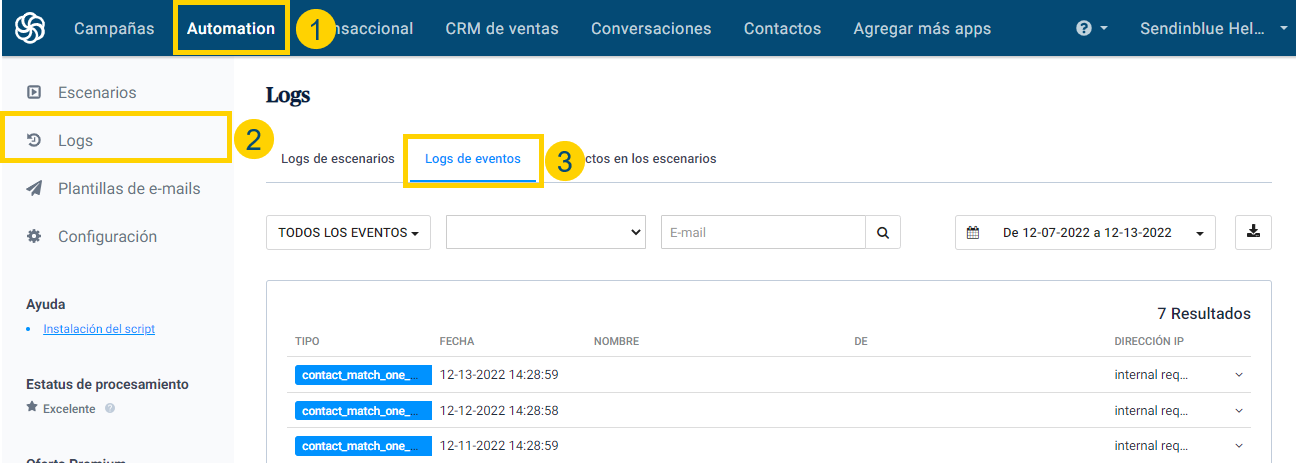This screenshot has width=1296, height=463.
Task: Go to CRM de ventas
Action: (502, 28)
